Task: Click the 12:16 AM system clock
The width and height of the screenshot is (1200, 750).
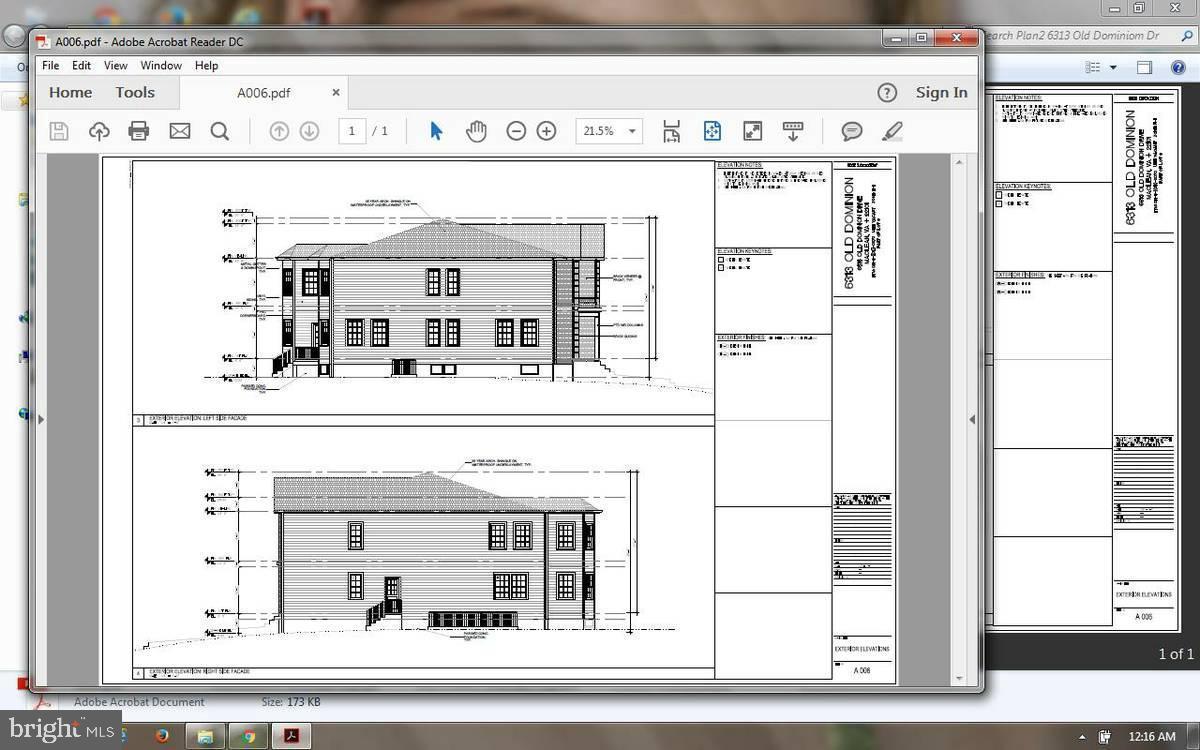Action: (1151, 736)
